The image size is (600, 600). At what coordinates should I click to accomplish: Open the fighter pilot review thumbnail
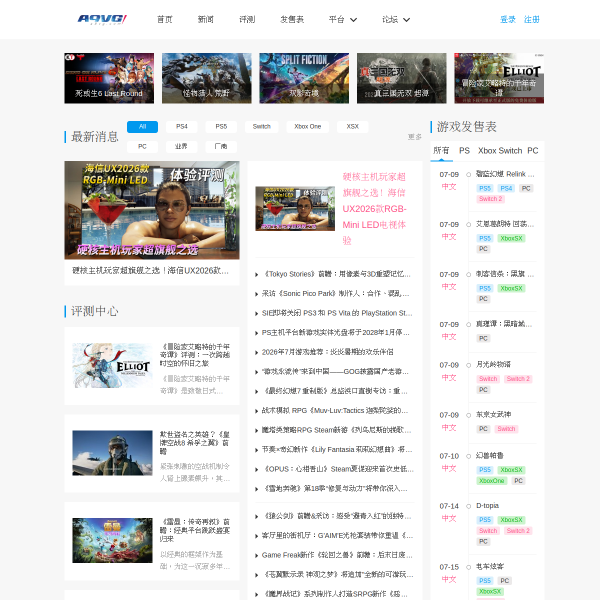coord(112,453)
